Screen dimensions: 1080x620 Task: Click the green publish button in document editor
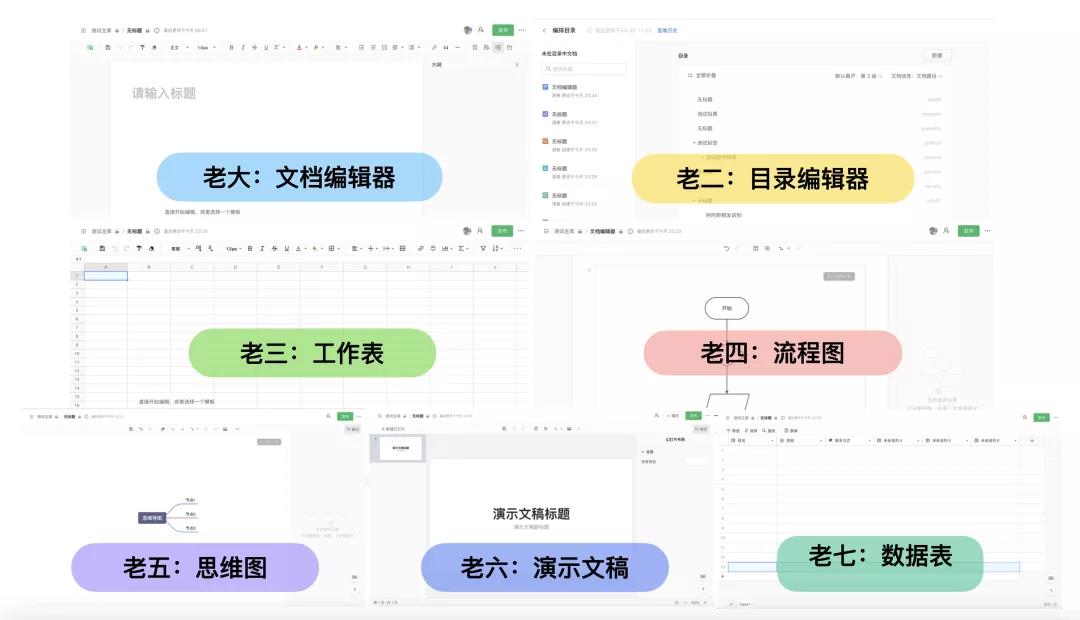point(503,30)
